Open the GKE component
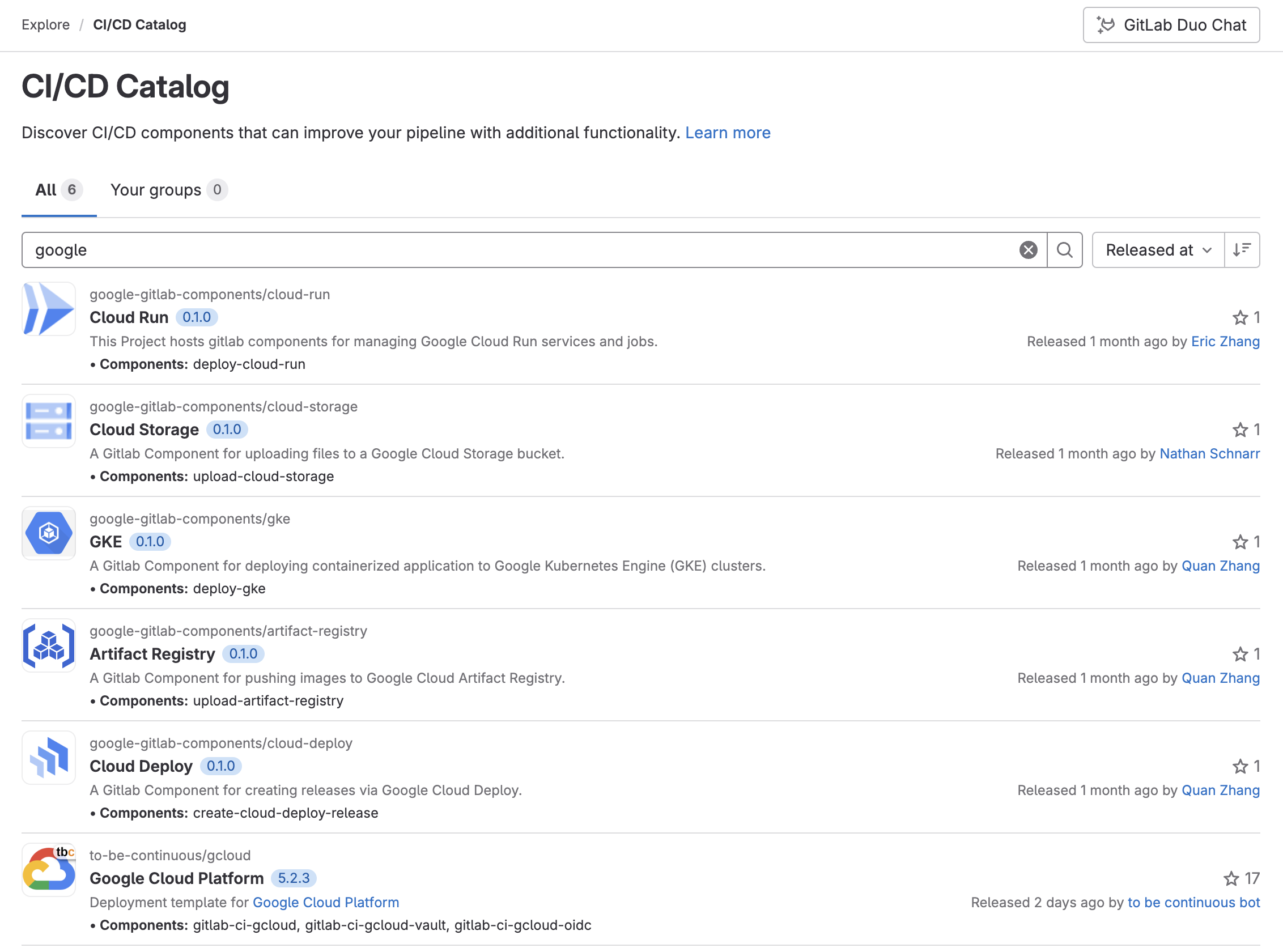The width and height of the screenshot is (1283, 952). (106, 542)
